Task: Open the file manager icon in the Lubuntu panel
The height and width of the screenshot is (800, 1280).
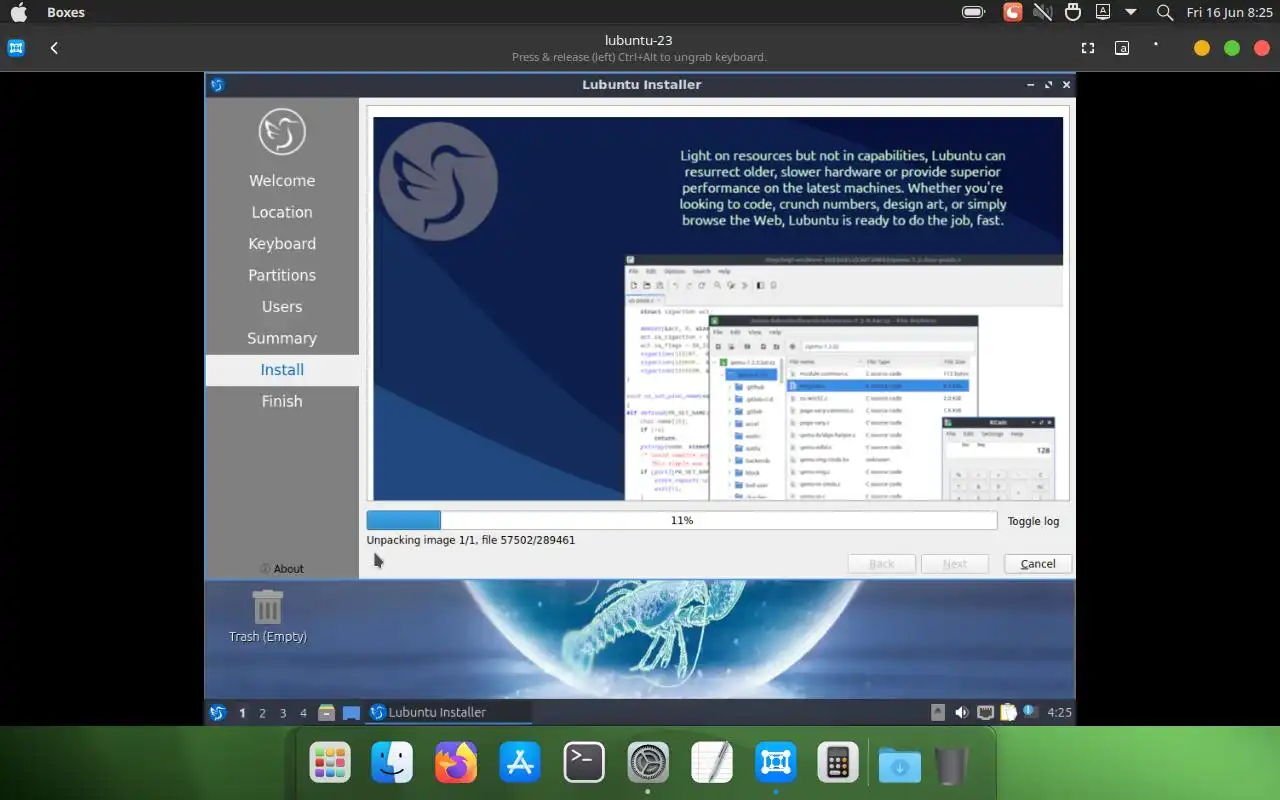Action: tap(326, 713)
